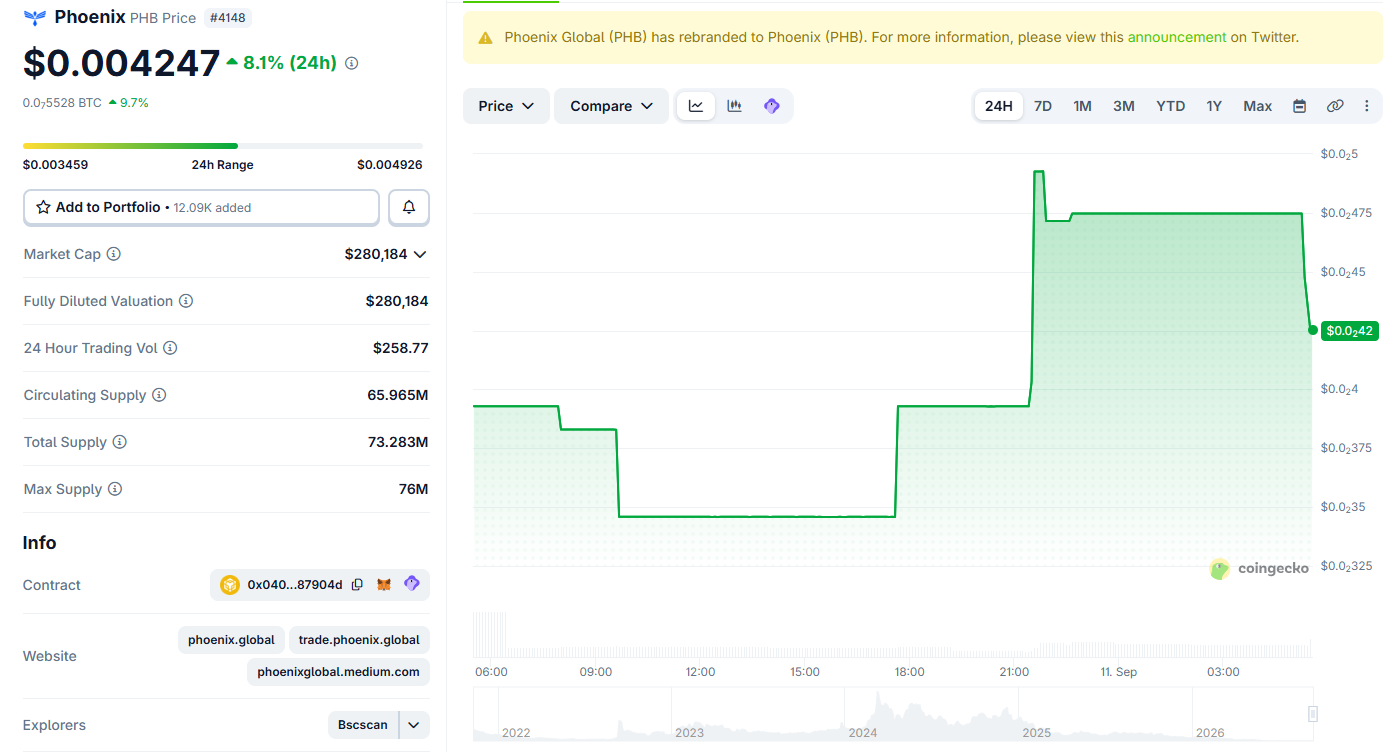
Task: Click the 0.0₇5528 BTC price text
Action: [x=62, y=102]
